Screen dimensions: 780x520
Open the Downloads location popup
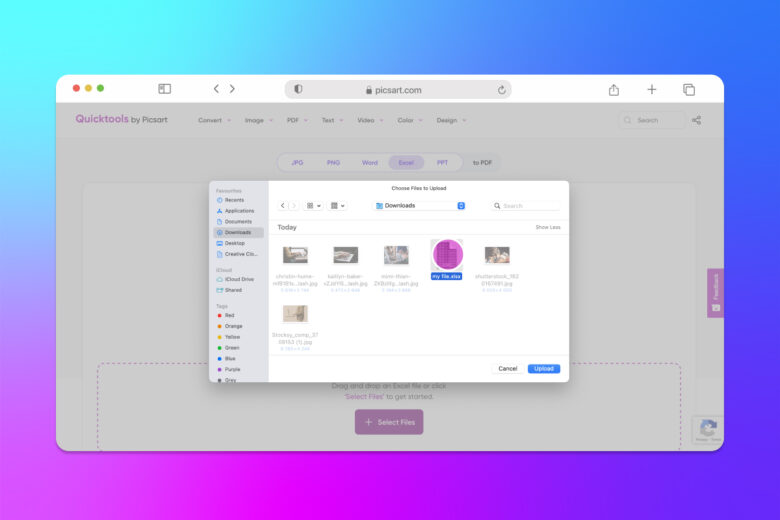click(x=420, y=206)
